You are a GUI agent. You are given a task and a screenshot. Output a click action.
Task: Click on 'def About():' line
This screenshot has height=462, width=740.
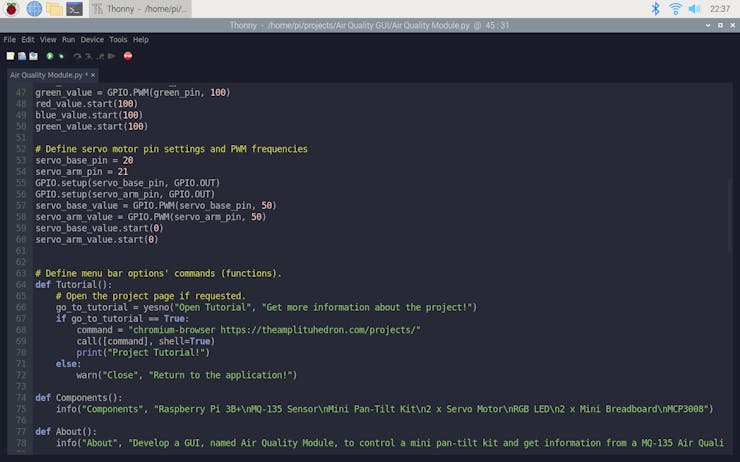click(66, 432)
